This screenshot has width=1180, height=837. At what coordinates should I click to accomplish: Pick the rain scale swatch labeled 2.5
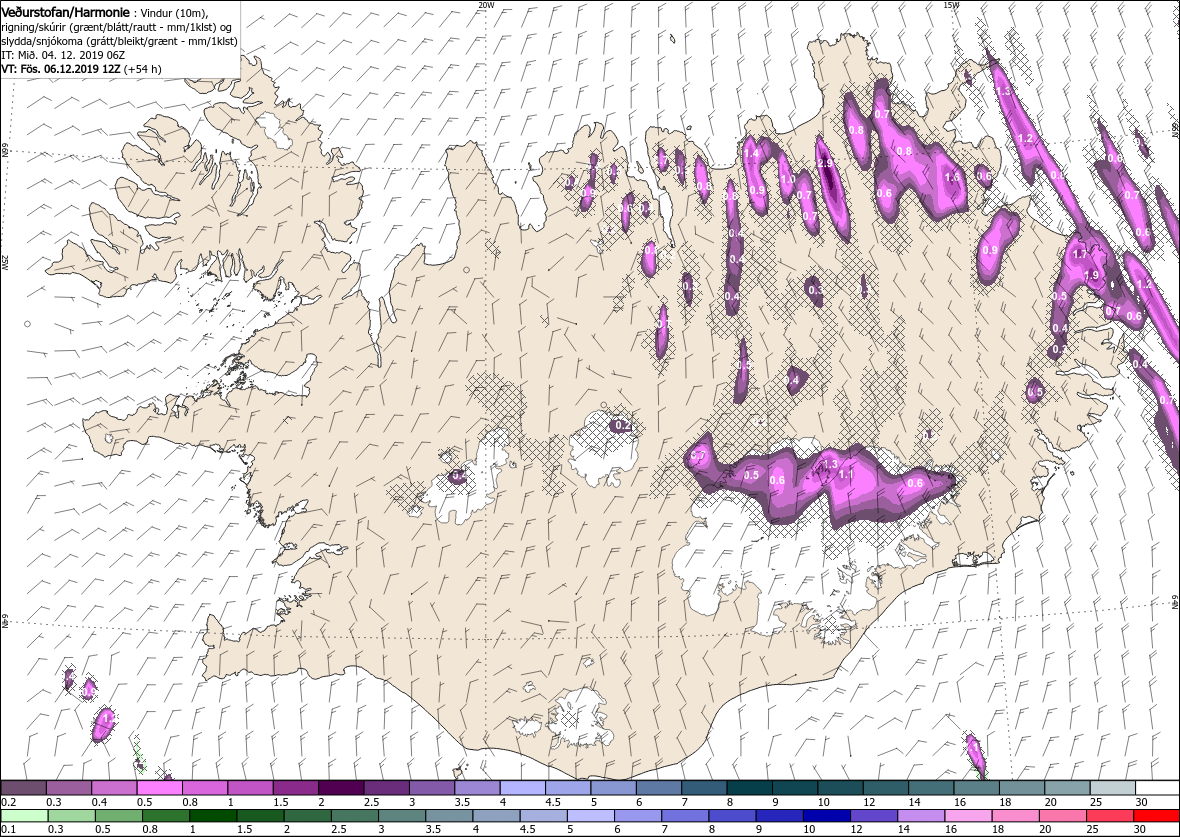[x=354, y=816]
